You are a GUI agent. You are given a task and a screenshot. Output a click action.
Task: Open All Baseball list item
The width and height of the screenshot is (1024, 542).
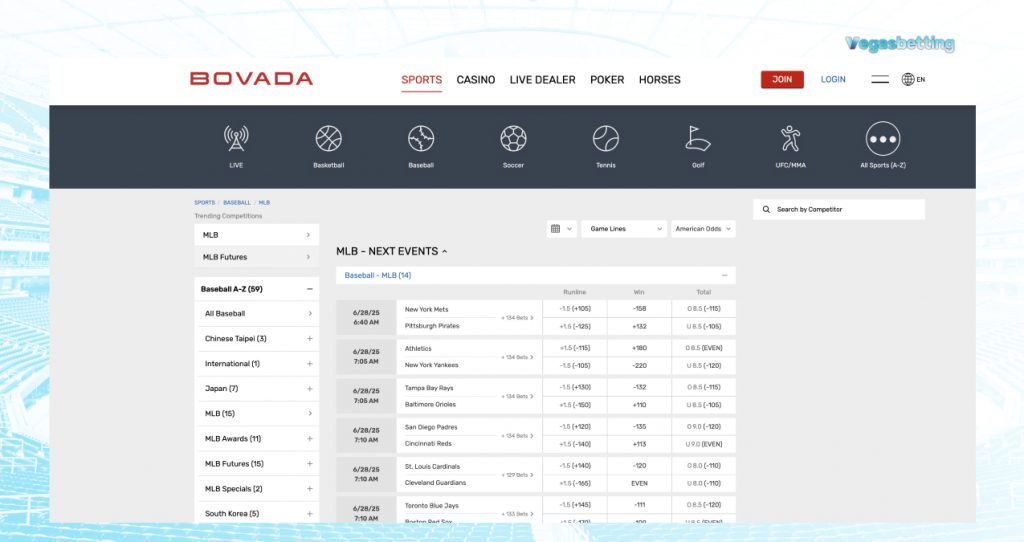257,313
